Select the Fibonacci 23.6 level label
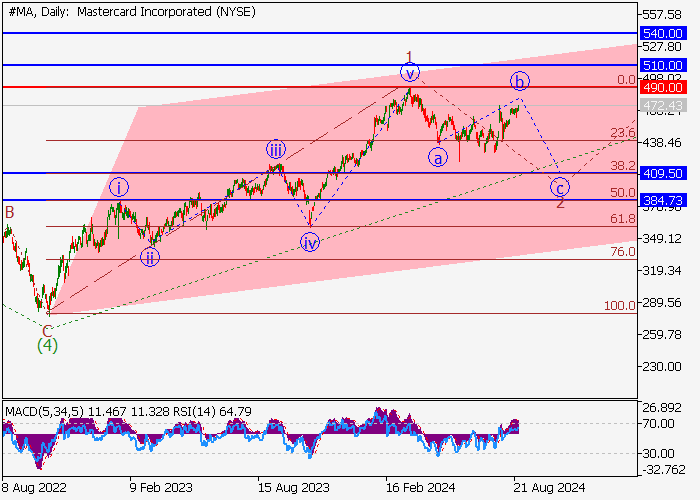 (623, 133)
